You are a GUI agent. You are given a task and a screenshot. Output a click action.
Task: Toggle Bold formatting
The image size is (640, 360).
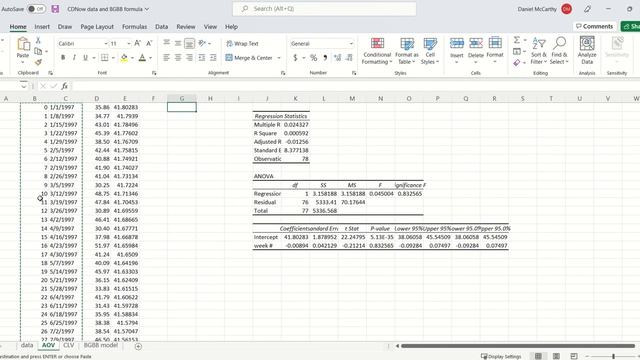coord(63,58)
